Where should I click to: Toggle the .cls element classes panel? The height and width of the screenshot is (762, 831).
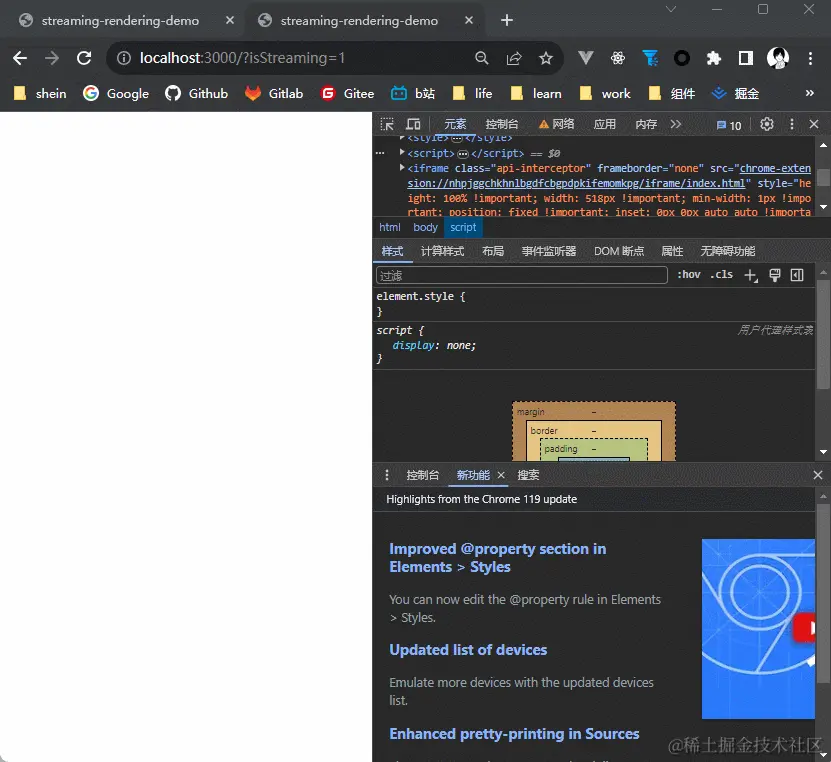click(x=721, y=274)
